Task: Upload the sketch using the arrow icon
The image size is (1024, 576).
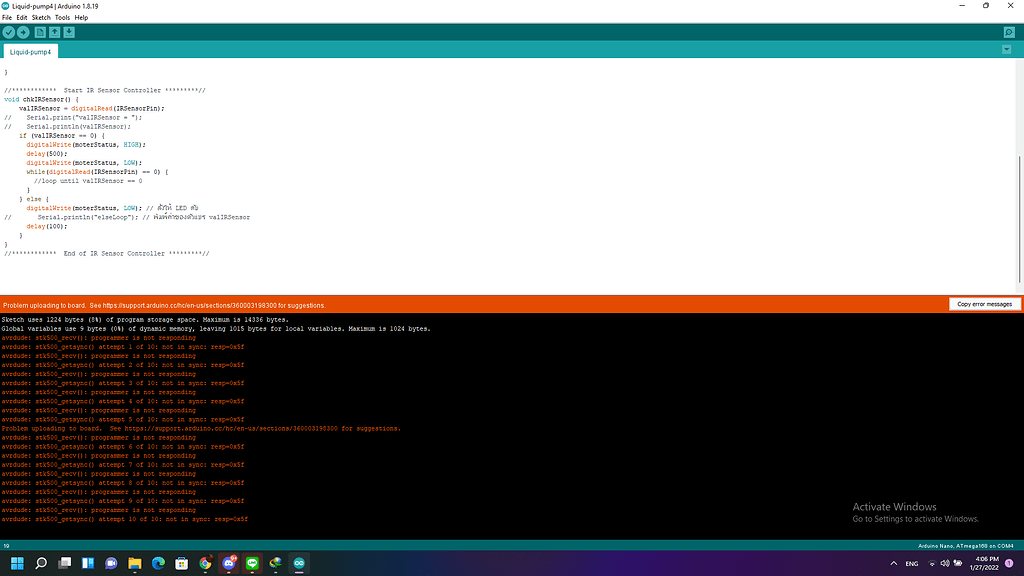Action: pyautogui.click(x=23, y=31)
